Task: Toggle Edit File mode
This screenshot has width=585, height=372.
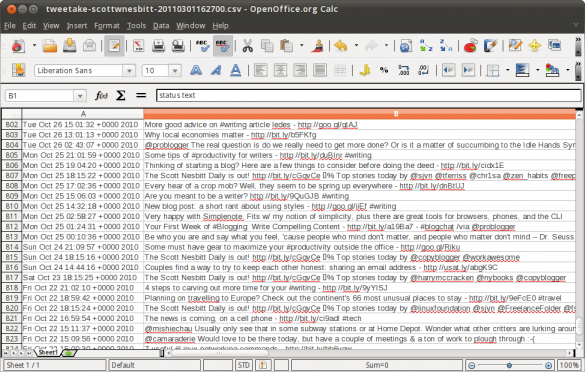Action: click(x=114, y=46)
